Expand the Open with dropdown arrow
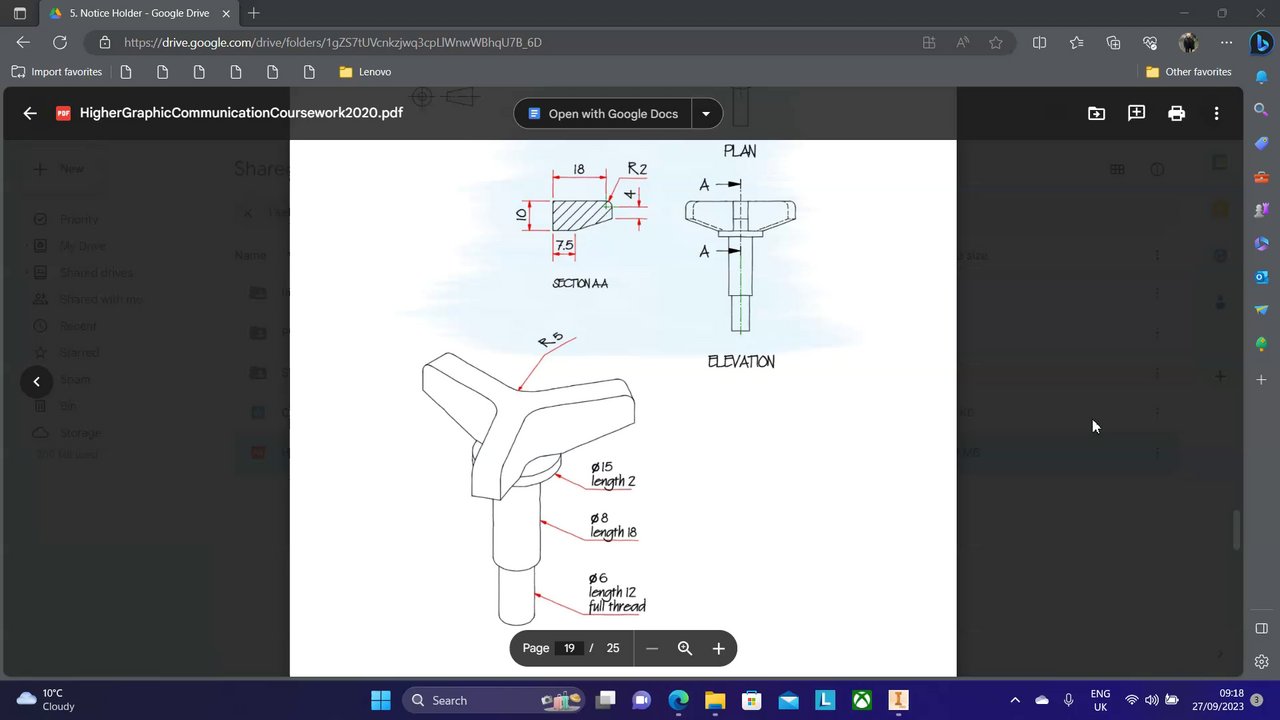The width and height of the screenshot is (1280, 720). (x=706, y=113)
